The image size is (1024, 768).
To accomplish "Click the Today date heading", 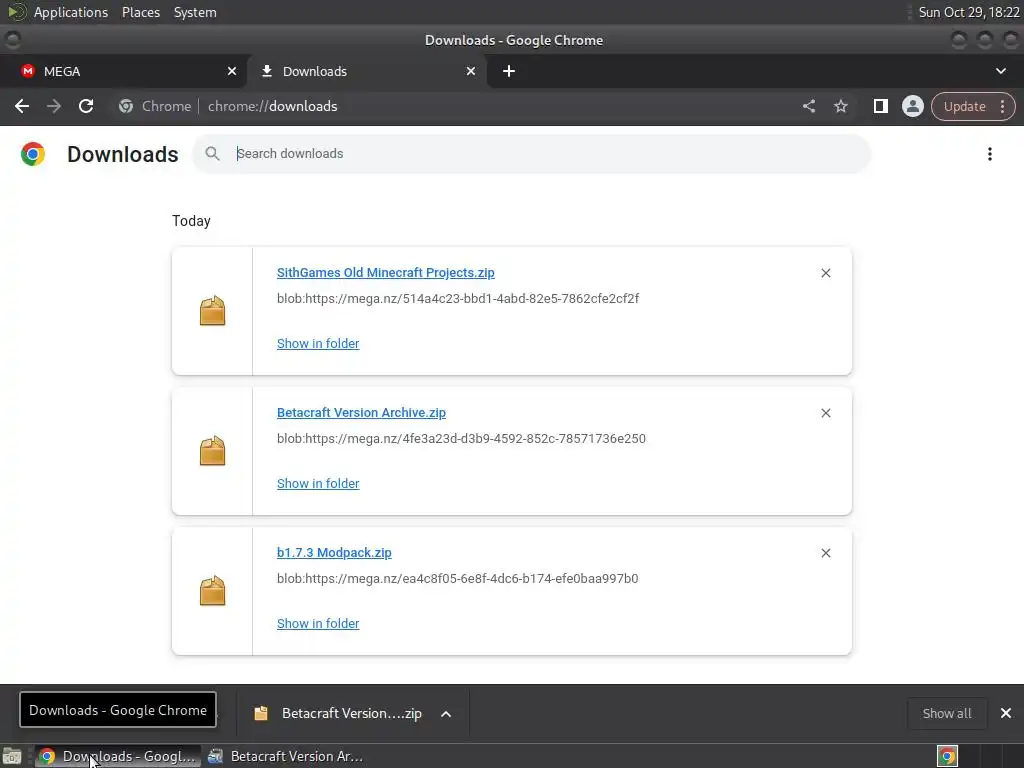I will tap(191, 221).
